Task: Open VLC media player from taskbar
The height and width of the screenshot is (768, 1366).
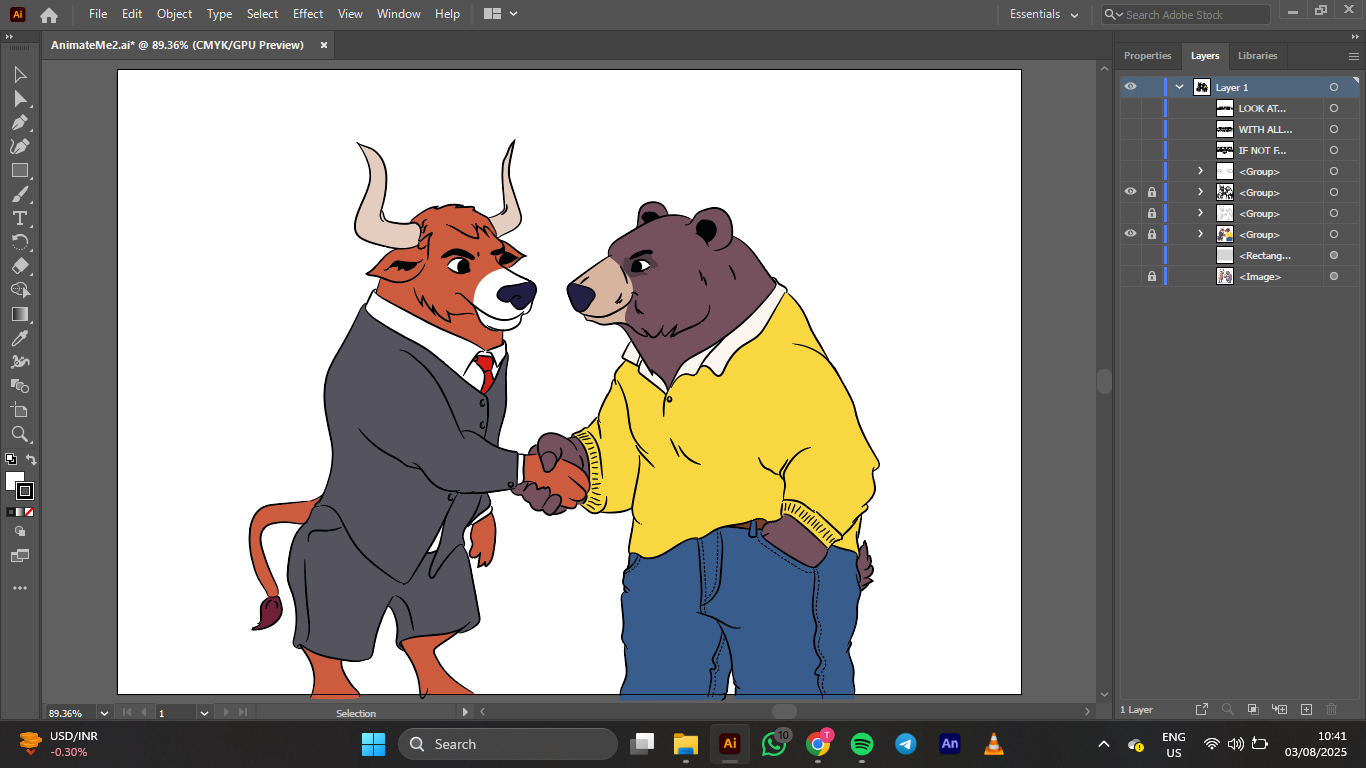Action: (x=994, y=744)
